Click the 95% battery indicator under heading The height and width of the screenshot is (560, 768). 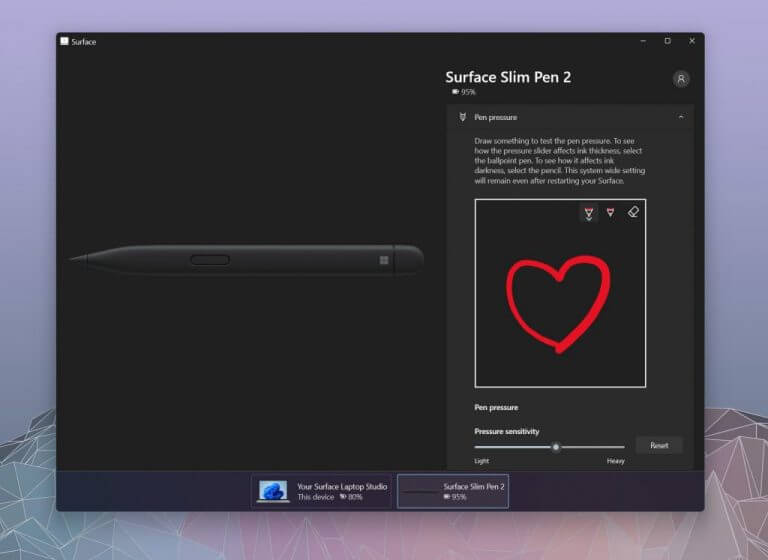click(463, 92)
